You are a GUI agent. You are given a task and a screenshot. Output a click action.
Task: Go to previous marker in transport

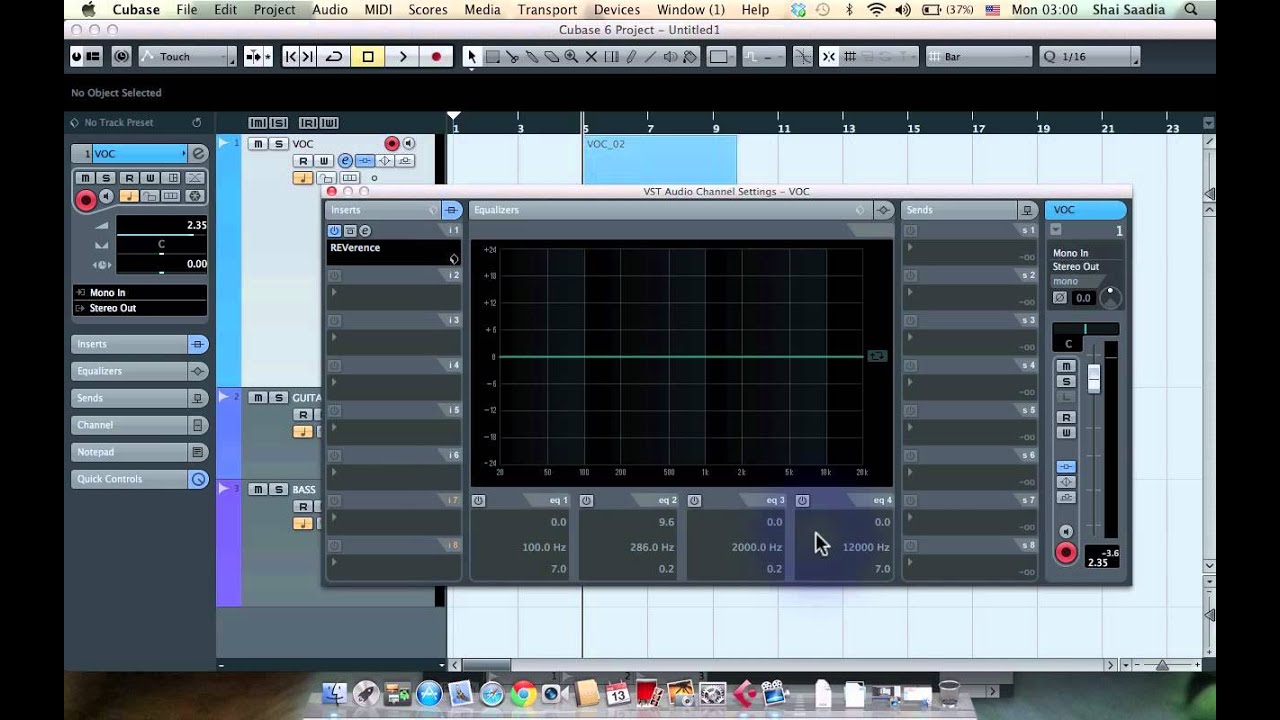[290, 57]
